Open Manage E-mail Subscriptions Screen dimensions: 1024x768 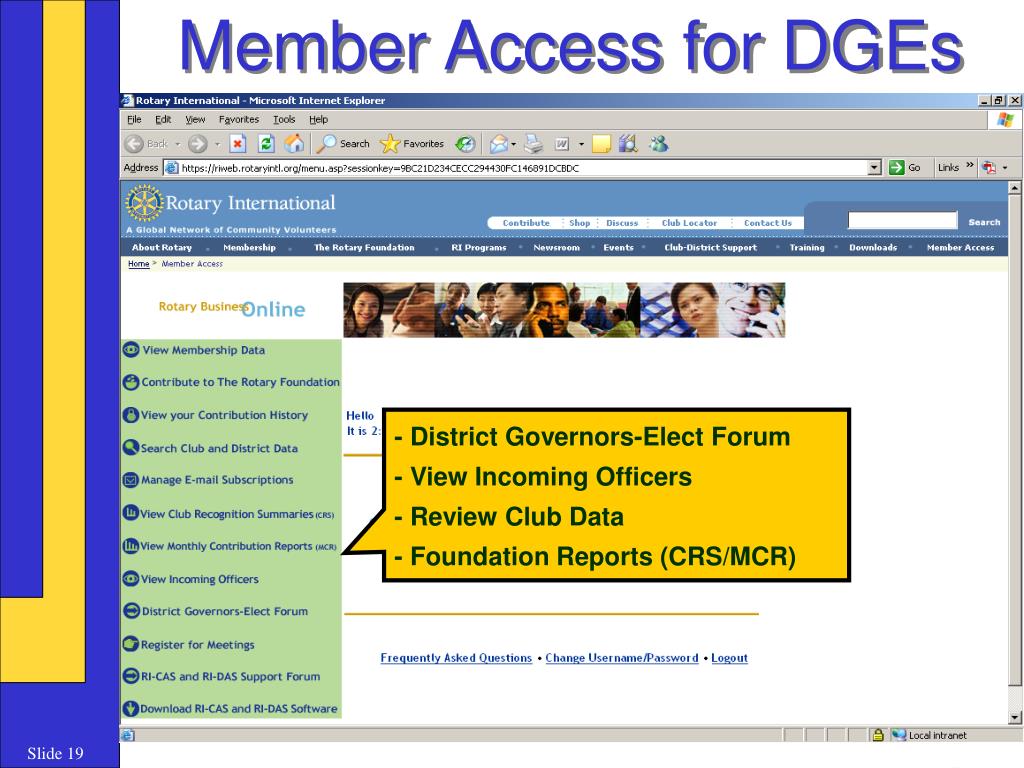coord(208,480)
